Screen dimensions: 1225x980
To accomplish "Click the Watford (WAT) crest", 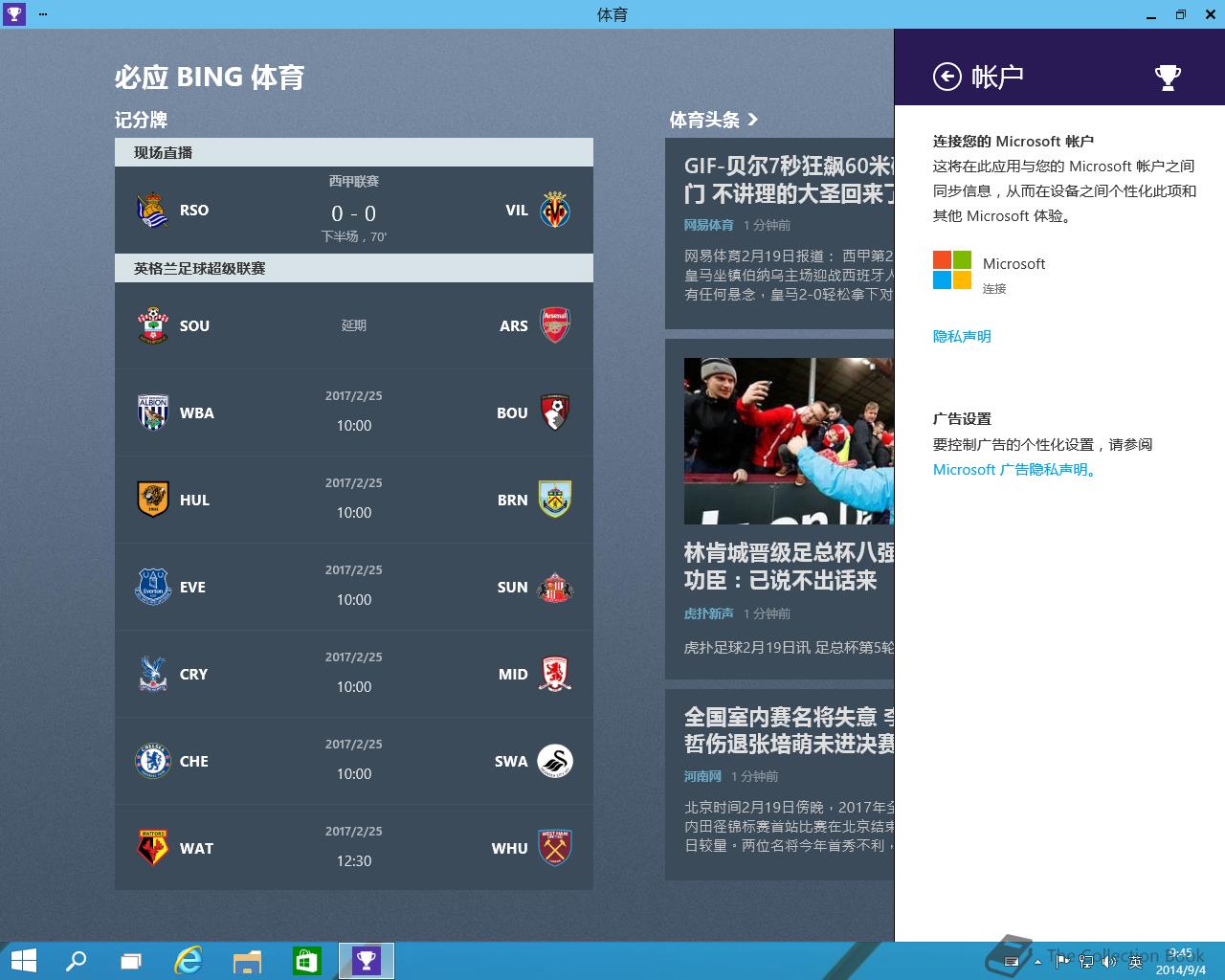I will click(x=153, y=848).
